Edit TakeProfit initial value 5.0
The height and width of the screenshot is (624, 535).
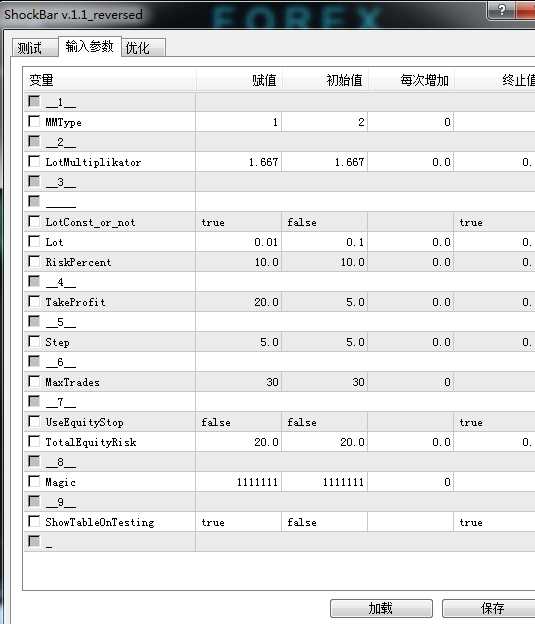pyautogui.click(x=325, y=302)
